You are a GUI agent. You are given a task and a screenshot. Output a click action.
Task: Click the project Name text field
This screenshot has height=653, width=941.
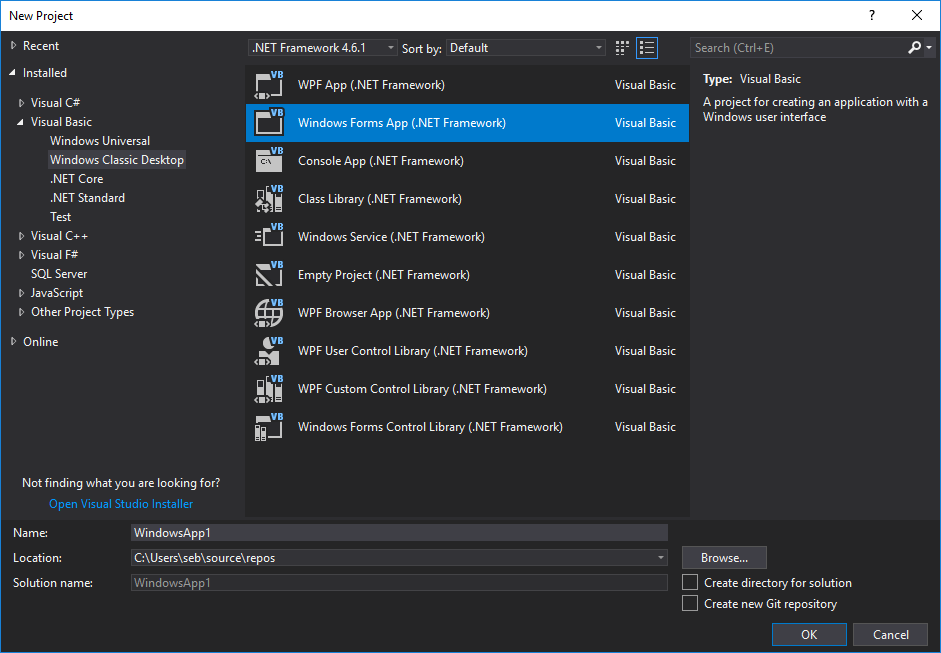tap(399, 533)
